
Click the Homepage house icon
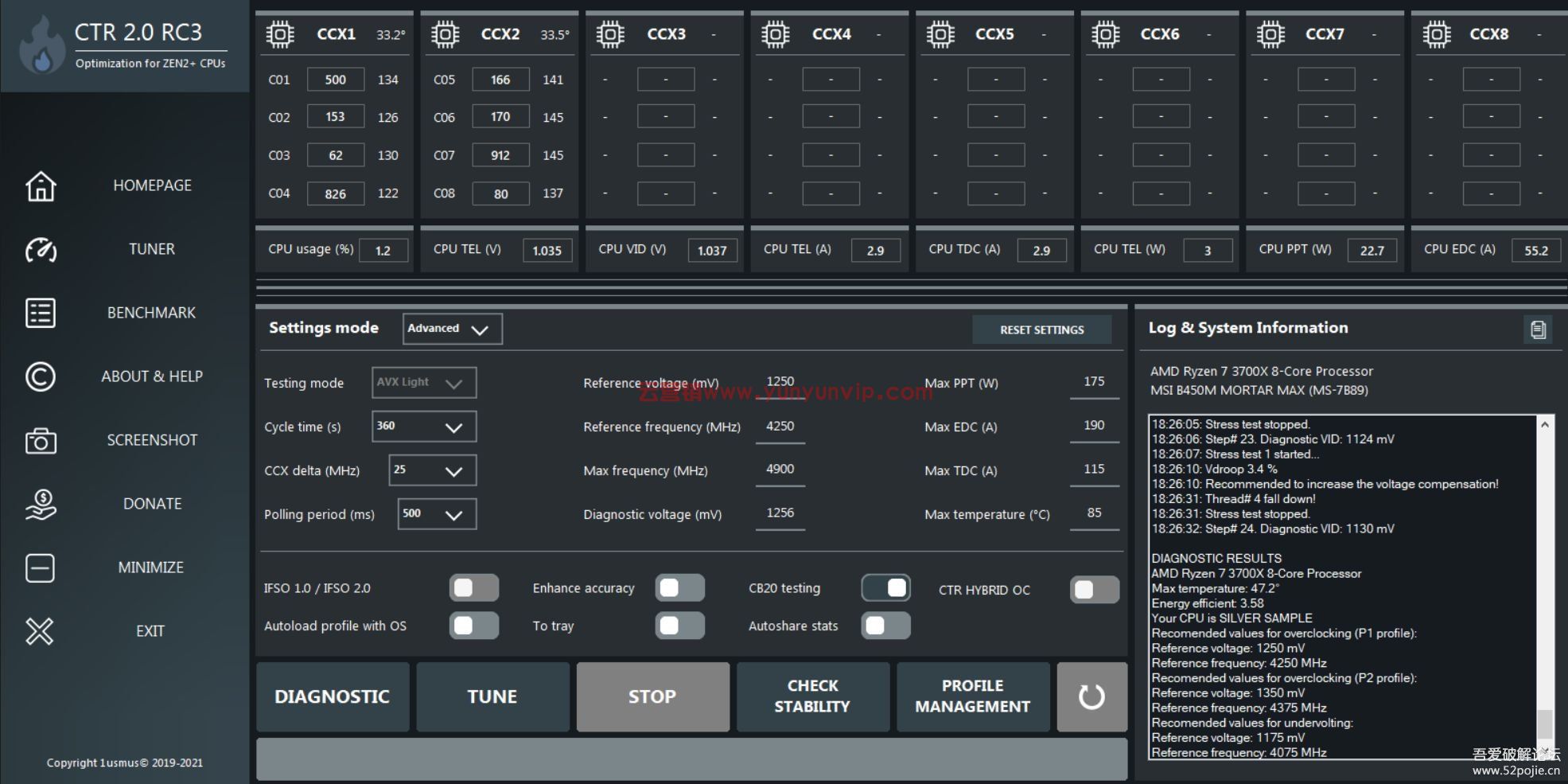point(41,186)
